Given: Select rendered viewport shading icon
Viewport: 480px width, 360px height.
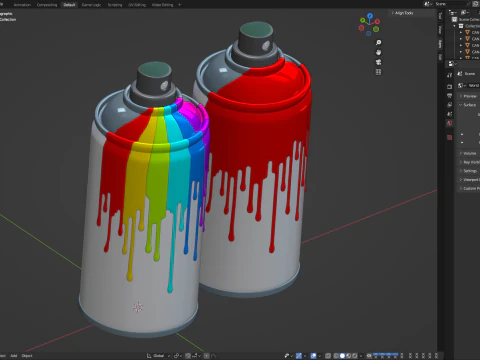Looking at the screenshot, I should click(355, 356).
